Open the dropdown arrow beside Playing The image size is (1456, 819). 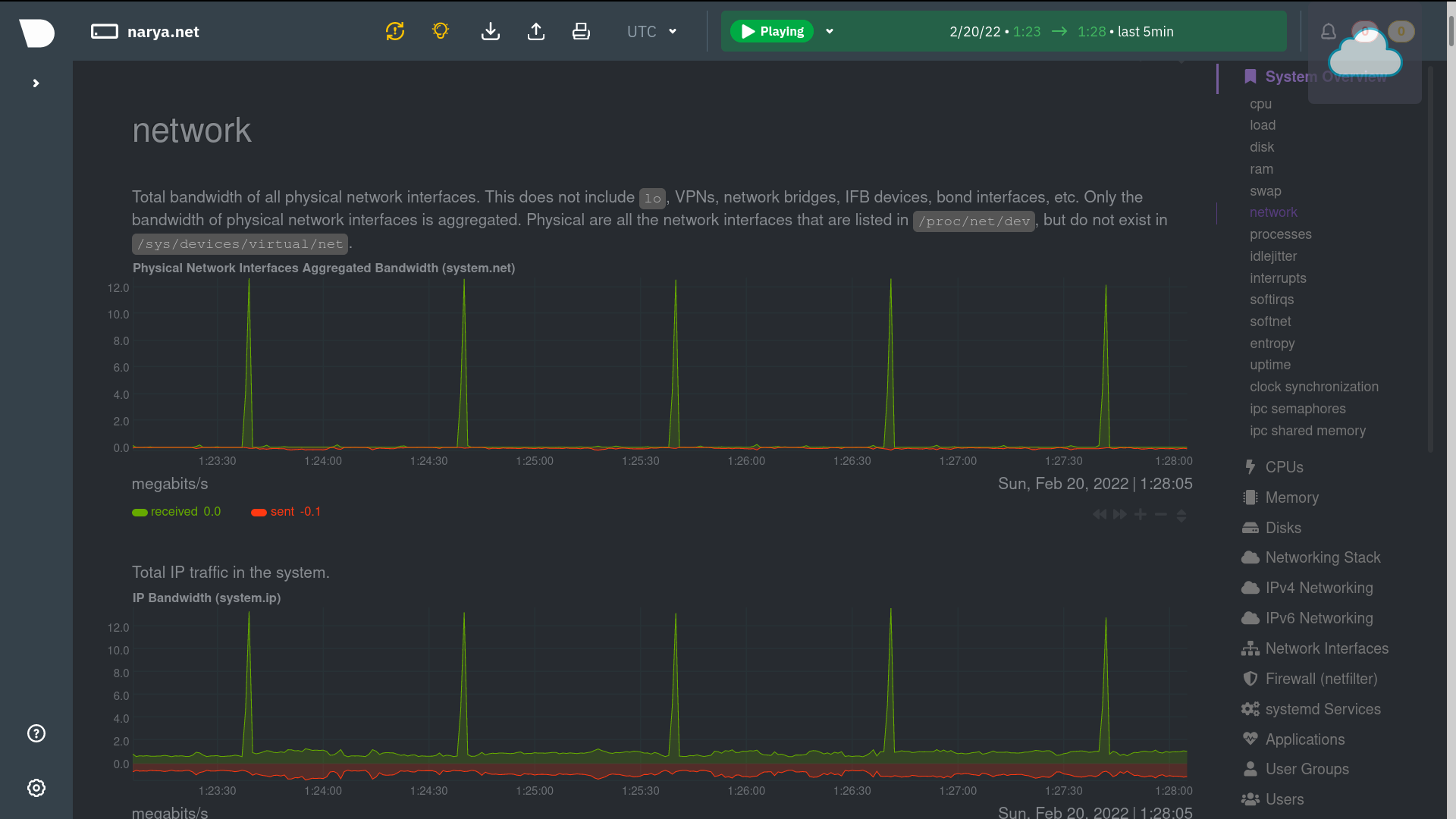[830, 31]
